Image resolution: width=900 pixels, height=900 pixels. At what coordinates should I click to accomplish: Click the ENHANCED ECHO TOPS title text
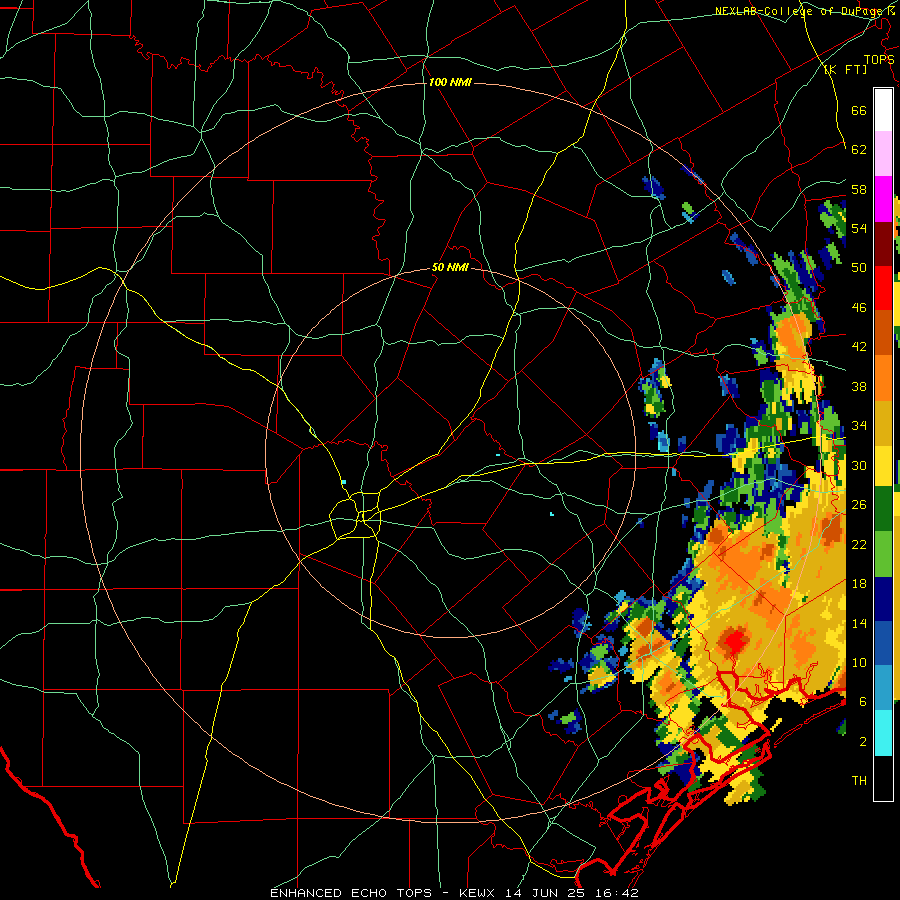coord(351,893)
